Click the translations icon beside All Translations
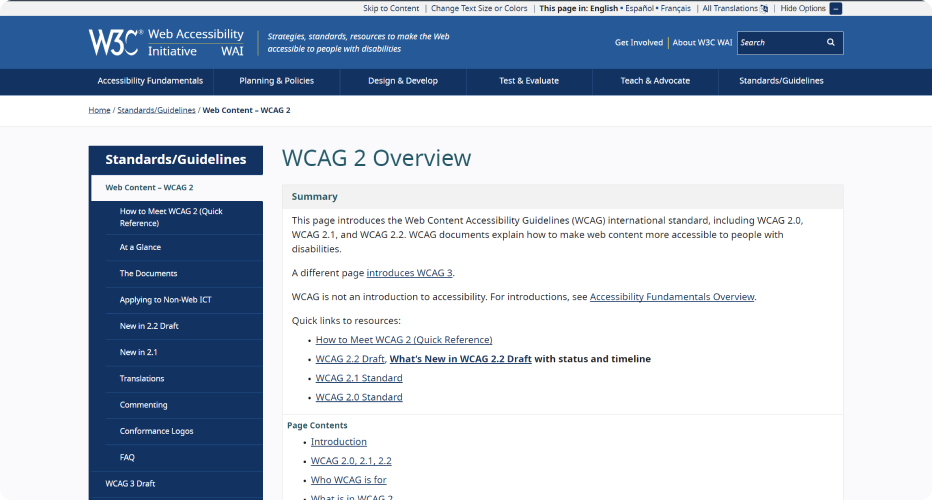Image resolution: width=932 pixels, height=500 pixels. [764, 8]
